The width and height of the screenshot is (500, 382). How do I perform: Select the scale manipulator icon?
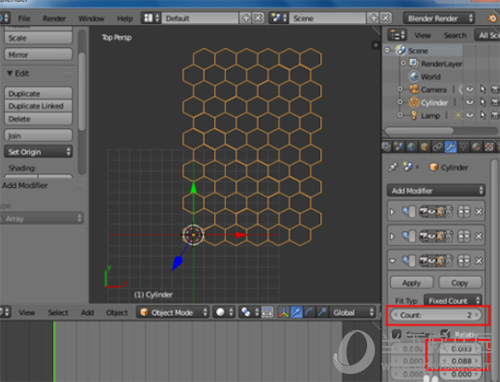pos(322,312)
